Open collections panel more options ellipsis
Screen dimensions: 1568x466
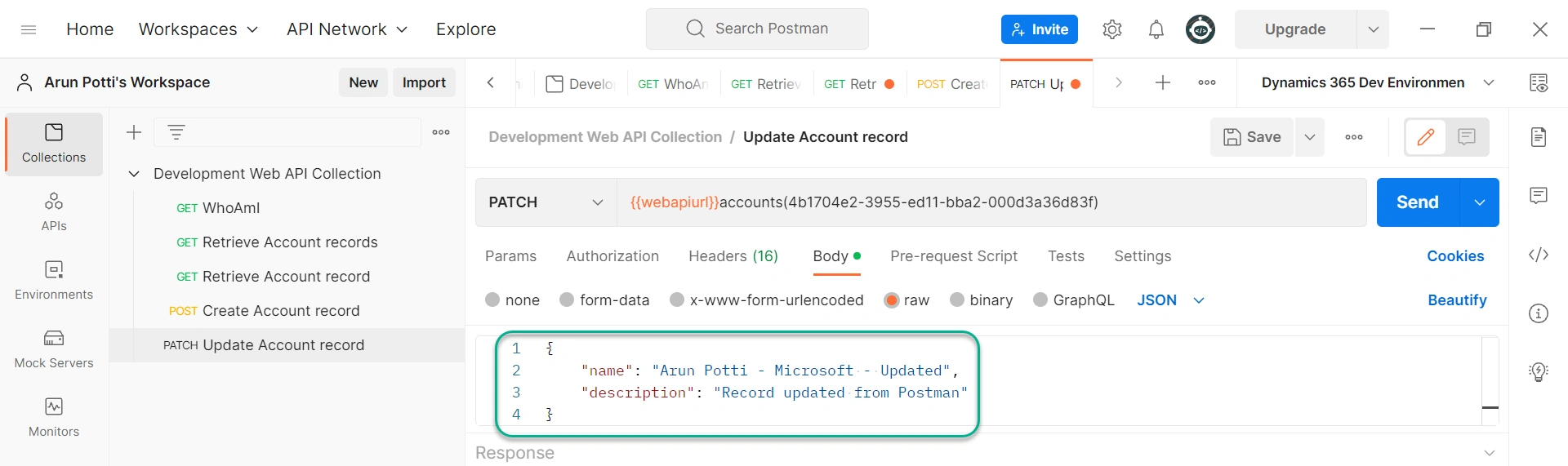click(441, 132)
